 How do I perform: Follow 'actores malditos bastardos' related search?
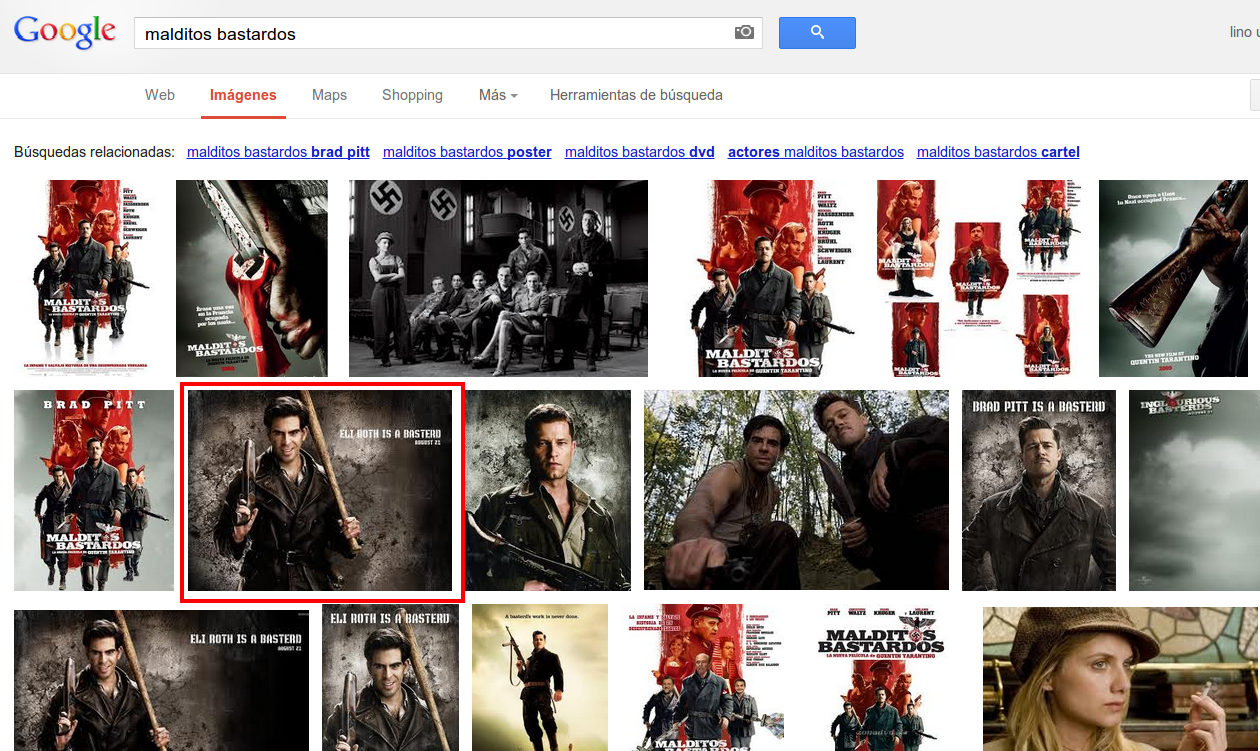pyautogui.click(x=816, y=152)
